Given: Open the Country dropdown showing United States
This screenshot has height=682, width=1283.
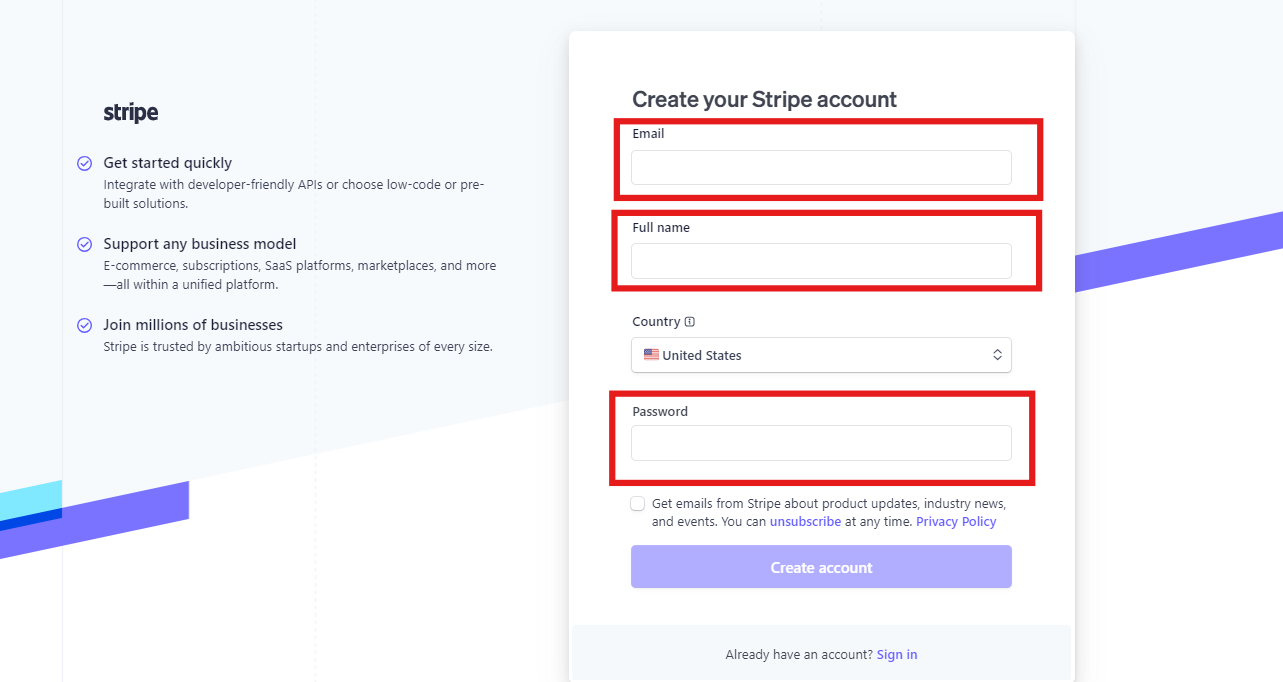Looking at the screenshot, I should point(821,355).
